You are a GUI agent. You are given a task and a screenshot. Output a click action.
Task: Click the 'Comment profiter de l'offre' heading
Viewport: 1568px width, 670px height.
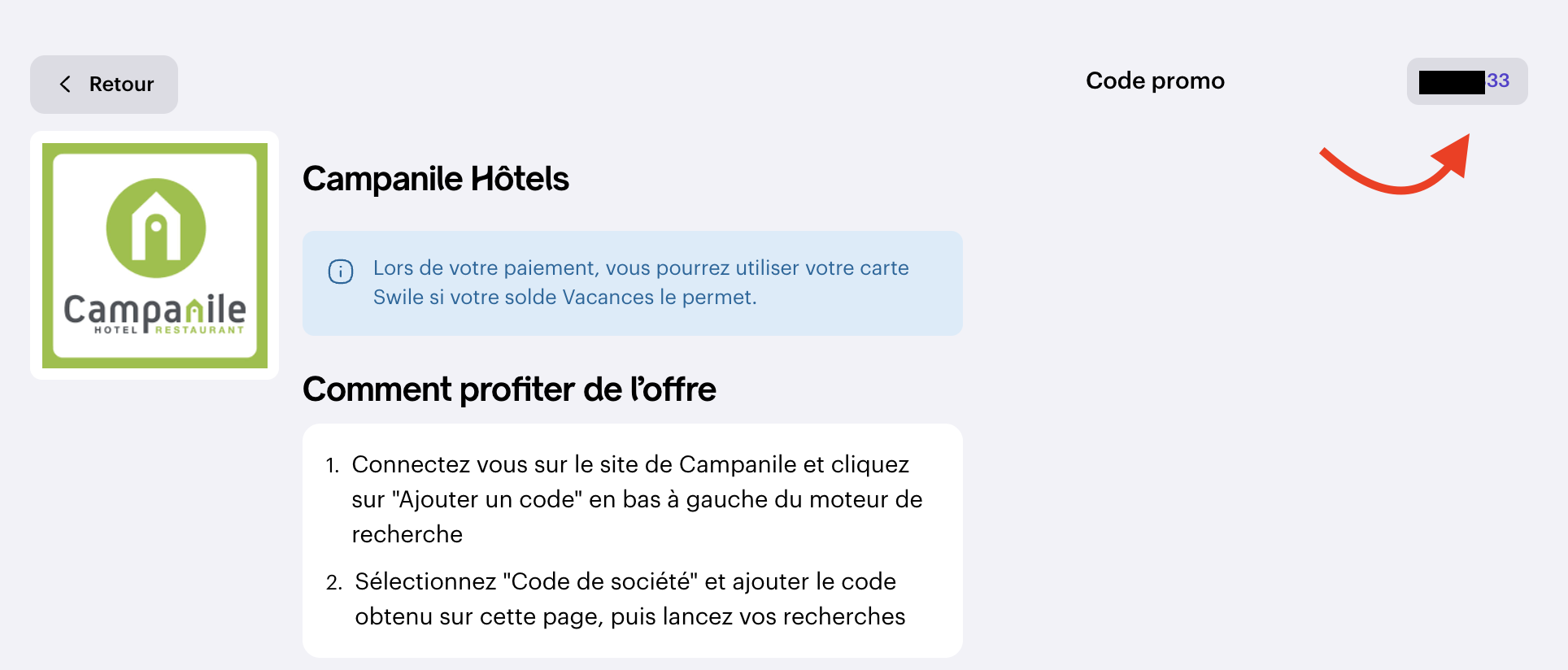click(509, 389)
